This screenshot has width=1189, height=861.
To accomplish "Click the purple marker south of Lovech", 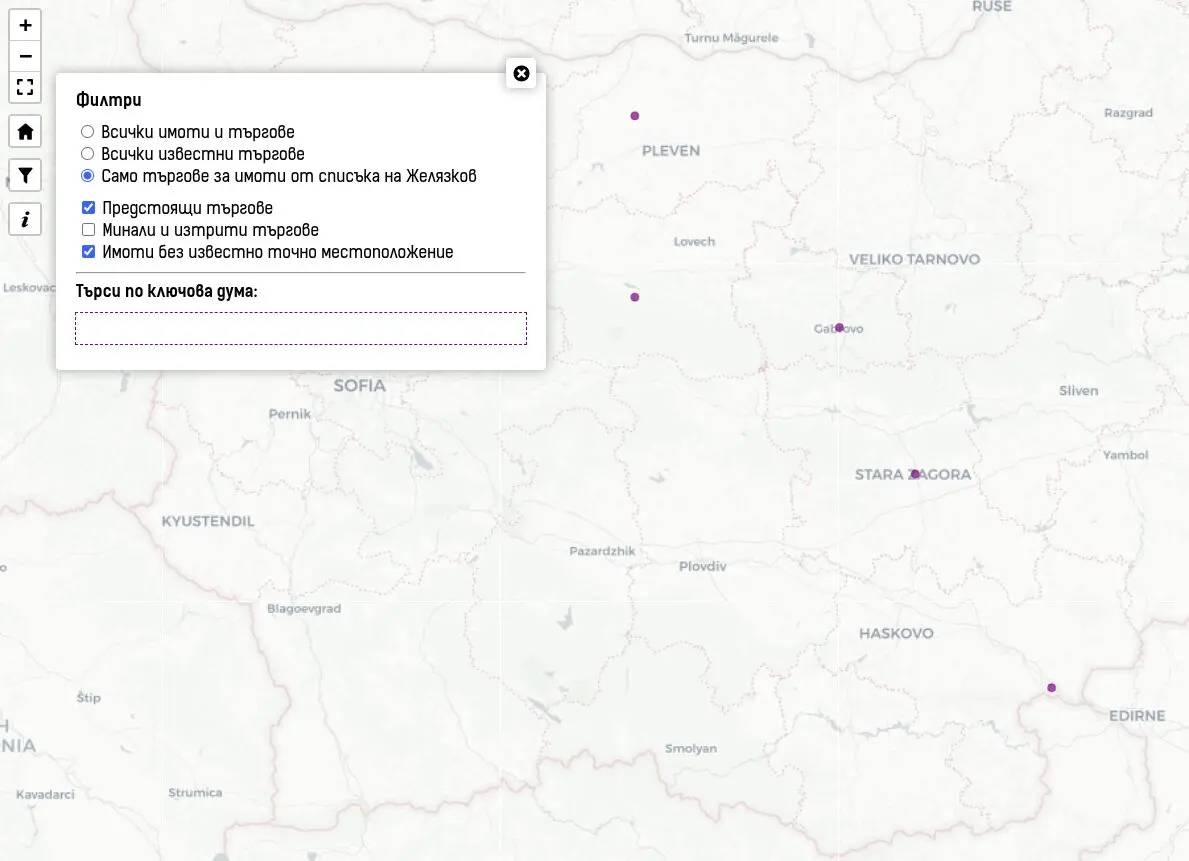I will coord(635,297).
